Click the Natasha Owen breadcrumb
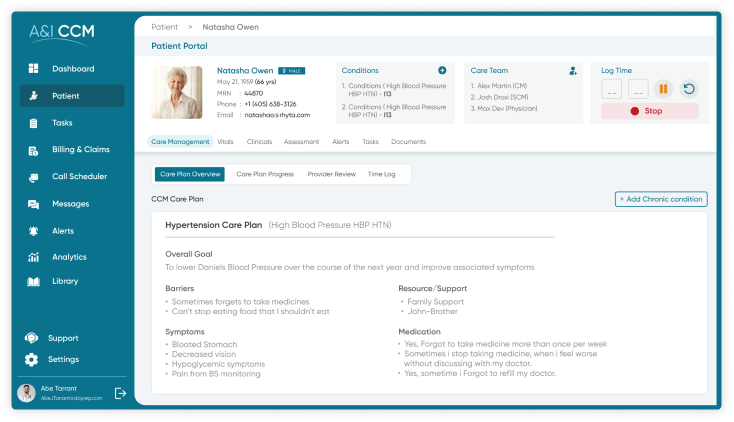This screenshot has width=734, height=422. click(x=230, y=27)
